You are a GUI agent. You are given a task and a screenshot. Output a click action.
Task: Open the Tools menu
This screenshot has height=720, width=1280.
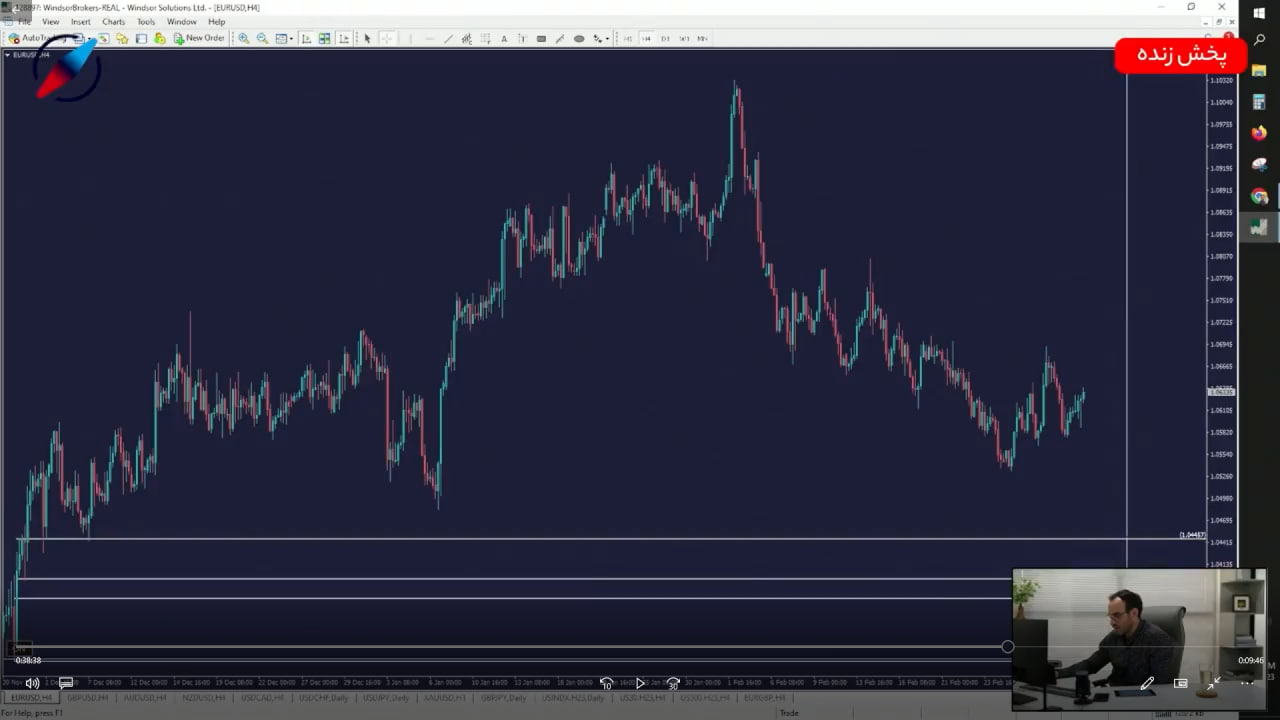click(x=146, y=22)
